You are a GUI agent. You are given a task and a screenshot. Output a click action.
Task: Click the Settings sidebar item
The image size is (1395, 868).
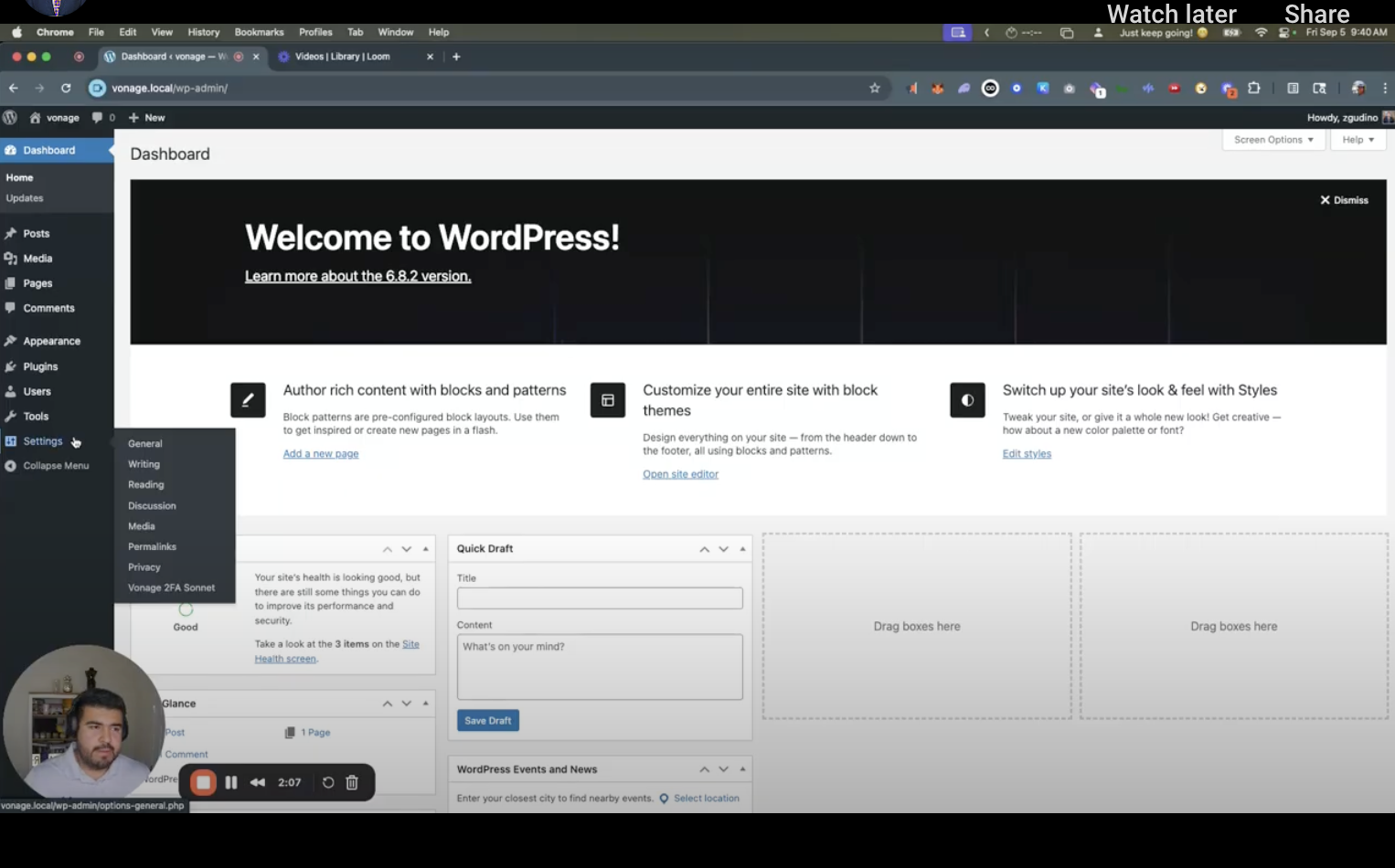point(43,441)
